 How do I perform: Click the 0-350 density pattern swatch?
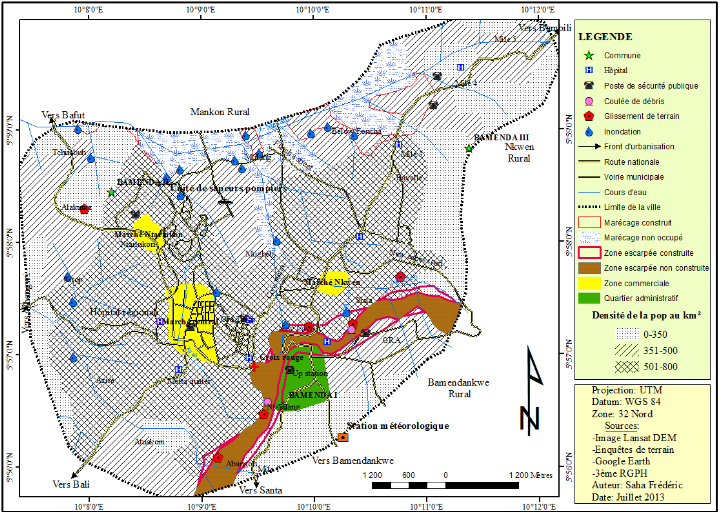(x=628, y=334)
